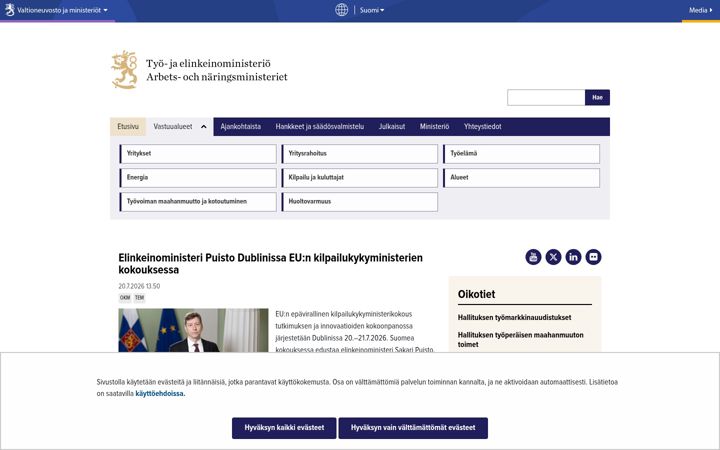Select Työelämä in the submenu
Screen dimensions: 720x450
(x=521, y=154)
